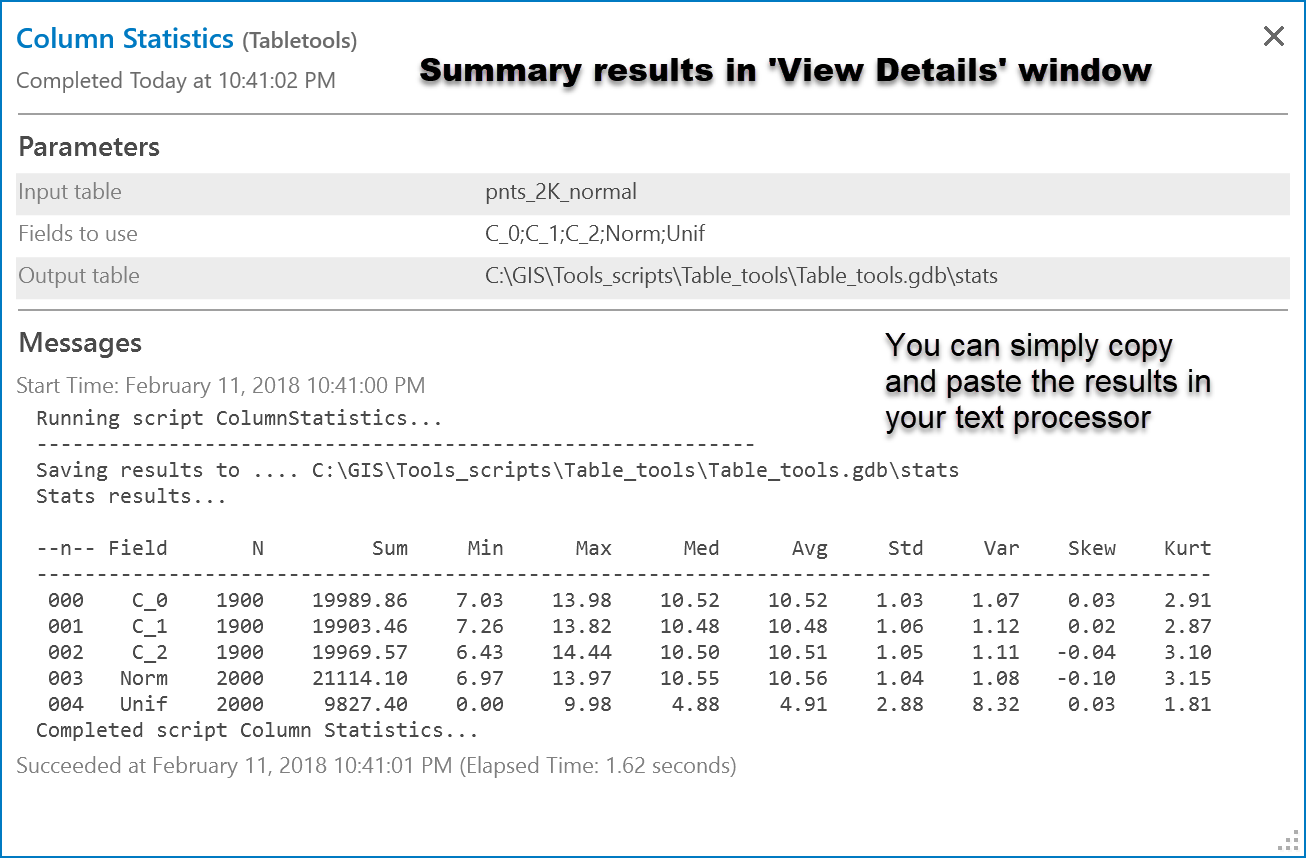Click the Kurt column header
The height and width of the screenshot is (858, 1306).
click(x=1187, y=548)
